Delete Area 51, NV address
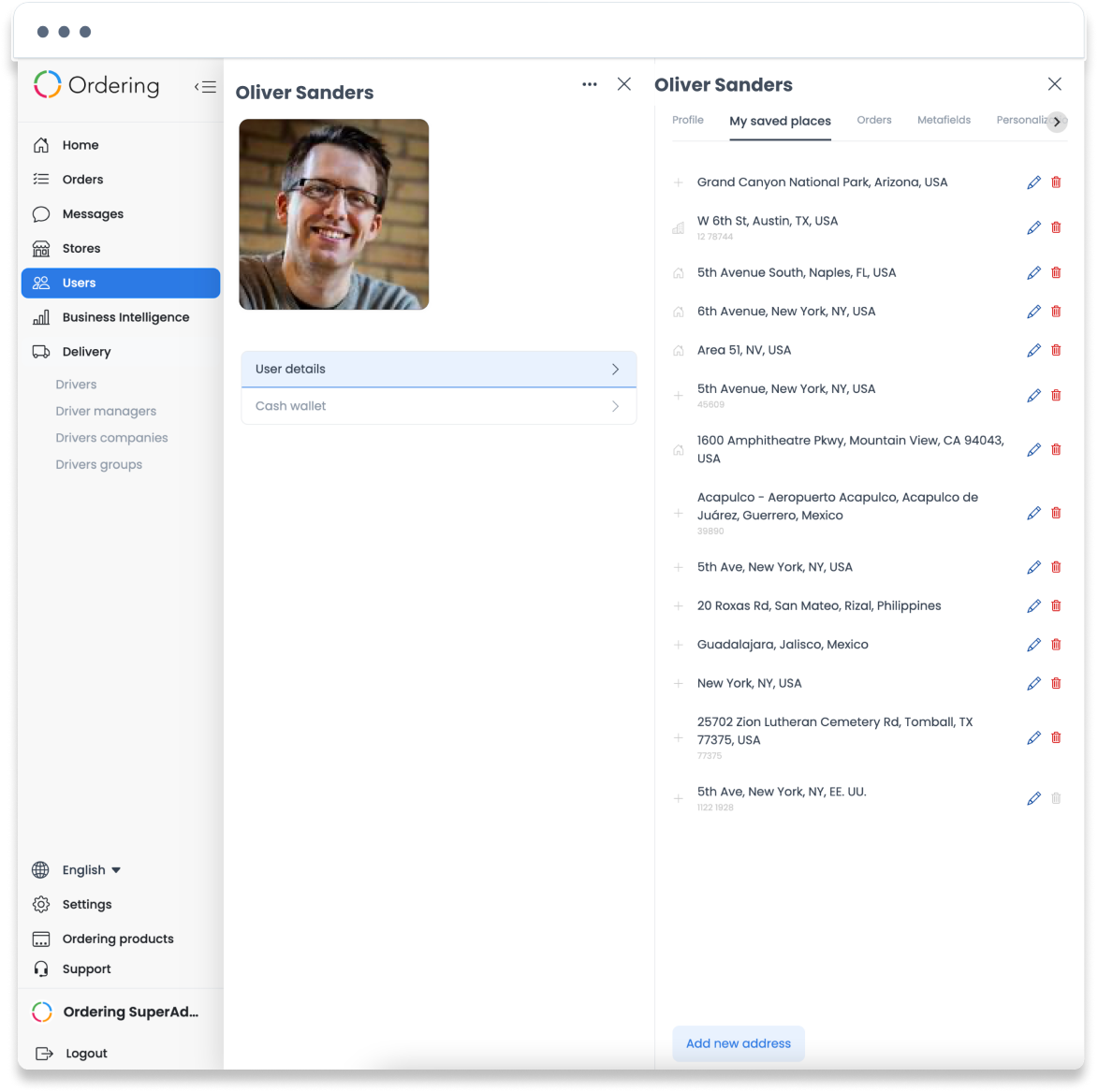1098x1092 pixels. [x=1056, y=350]
